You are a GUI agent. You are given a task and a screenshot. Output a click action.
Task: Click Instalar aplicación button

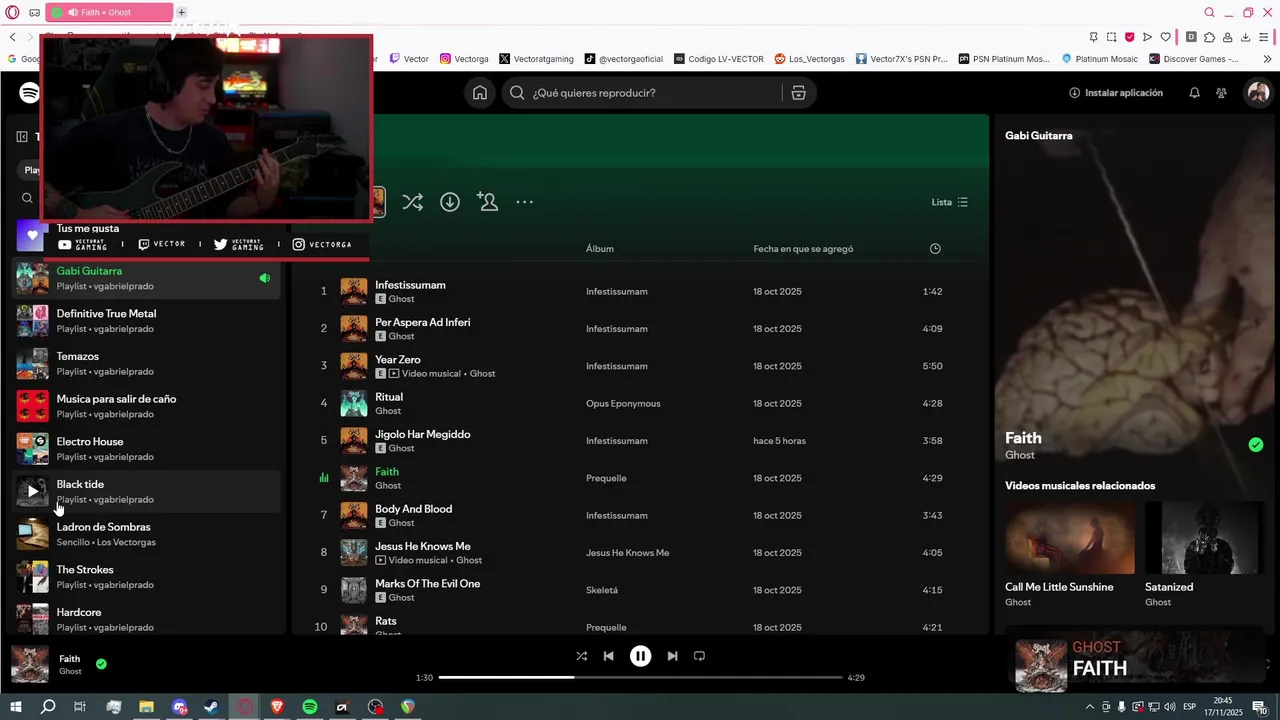tap(1116, 93)
